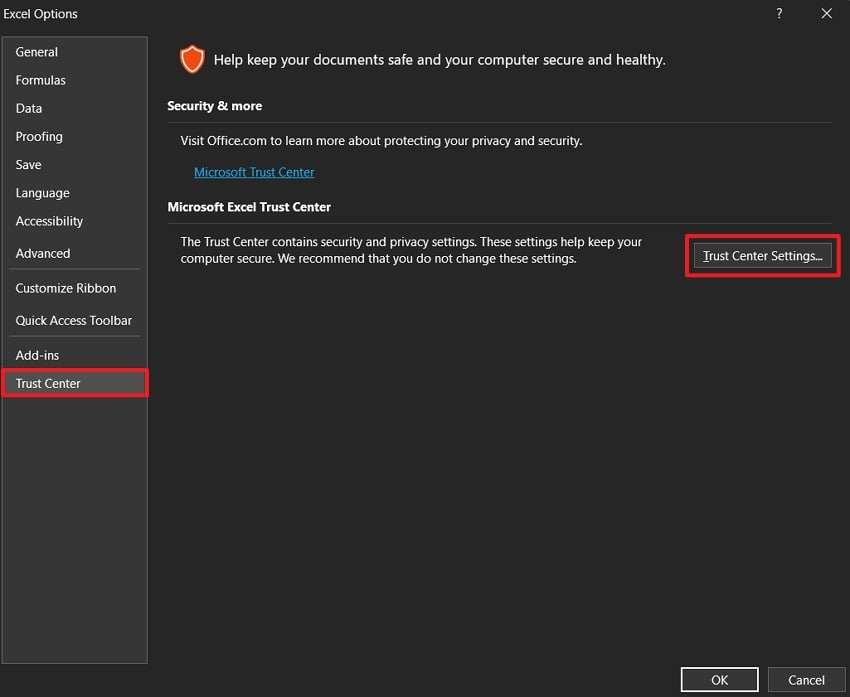Click the 'Excel Options' title text
The width and height of the screenshot is (850, 697).
point(41,14)
